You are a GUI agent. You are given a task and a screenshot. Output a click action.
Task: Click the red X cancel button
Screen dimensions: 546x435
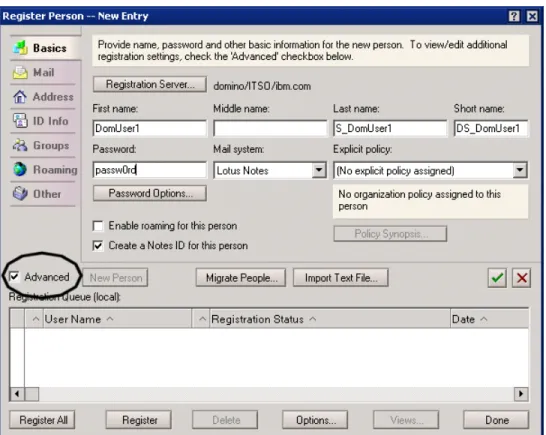click(521, 278)
